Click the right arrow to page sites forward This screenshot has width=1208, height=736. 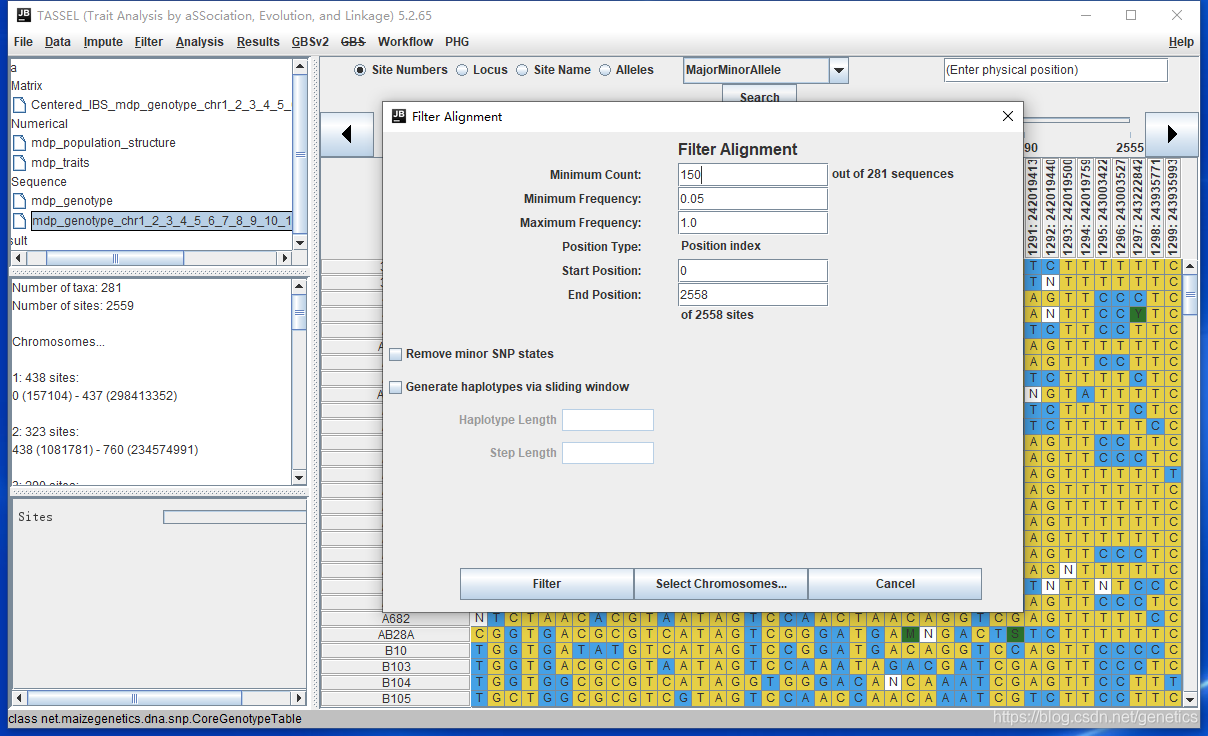pyautogui.click(x=1171, y=134)
